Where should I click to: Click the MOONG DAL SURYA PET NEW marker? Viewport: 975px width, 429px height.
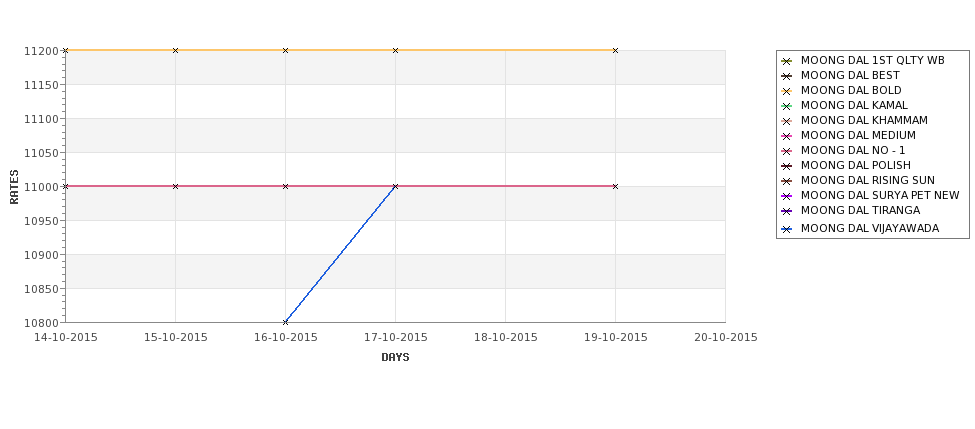pyautogui.click(x=787, y=196)
